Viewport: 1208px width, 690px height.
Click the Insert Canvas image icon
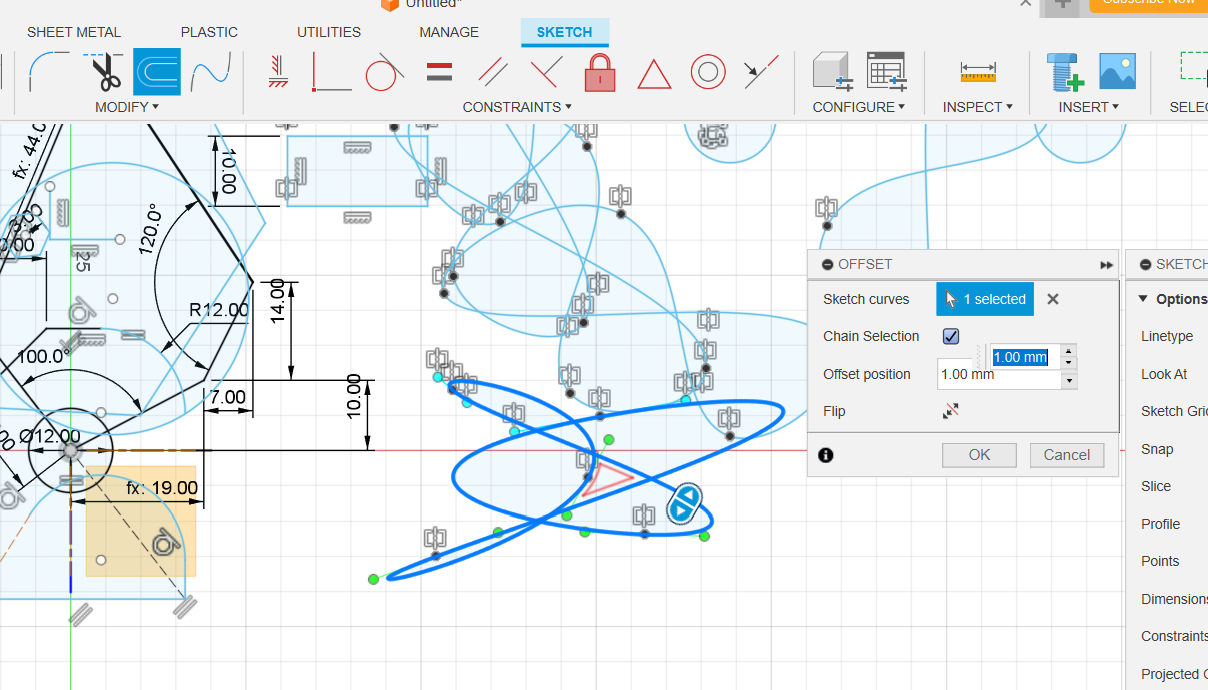(1117, 72)
